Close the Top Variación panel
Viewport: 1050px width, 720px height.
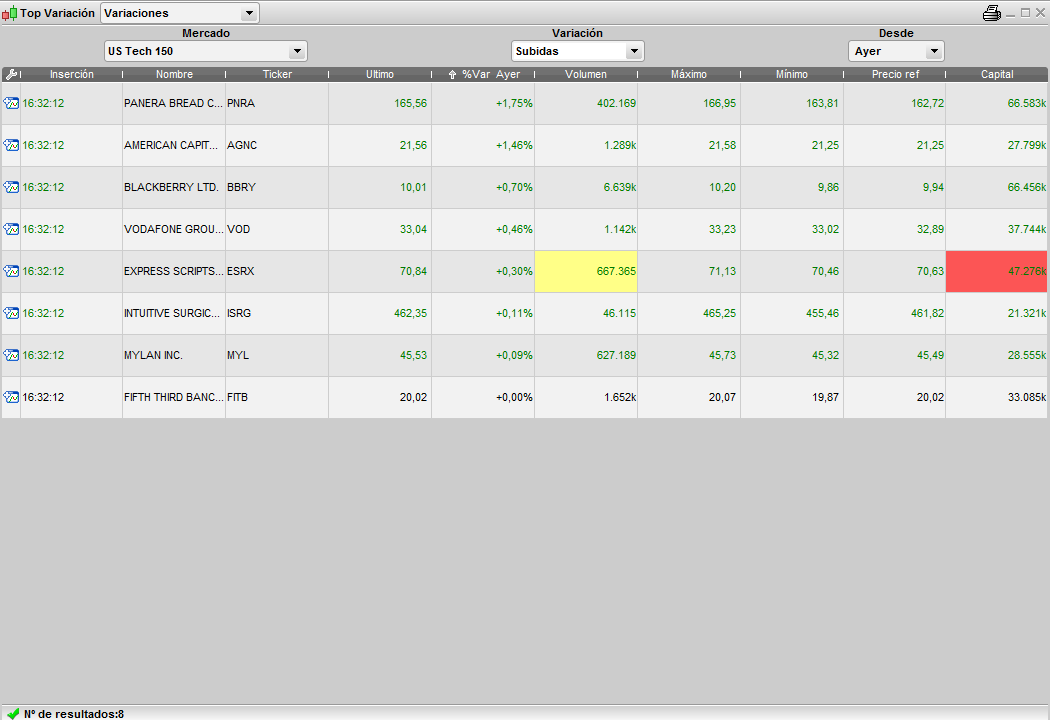point(1040,13)
